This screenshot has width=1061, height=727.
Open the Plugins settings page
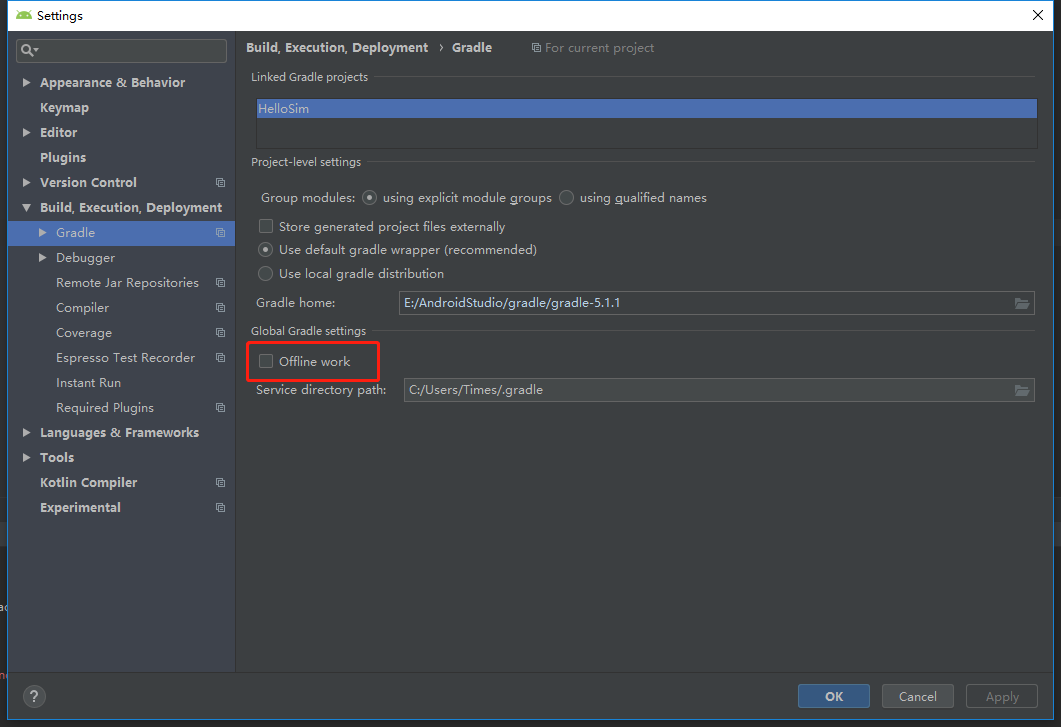63,158
